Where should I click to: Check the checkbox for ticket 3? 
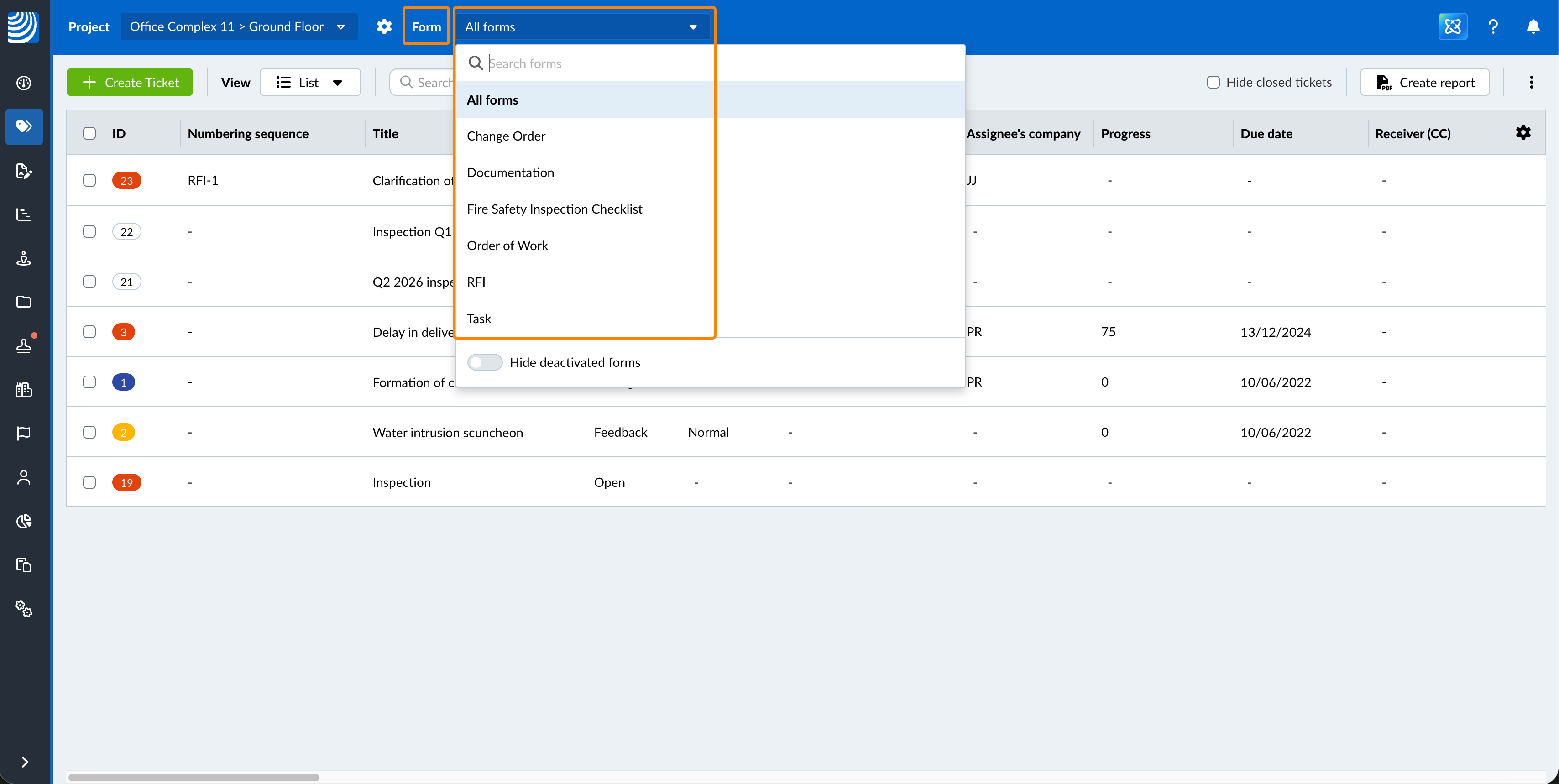point(89,332)
